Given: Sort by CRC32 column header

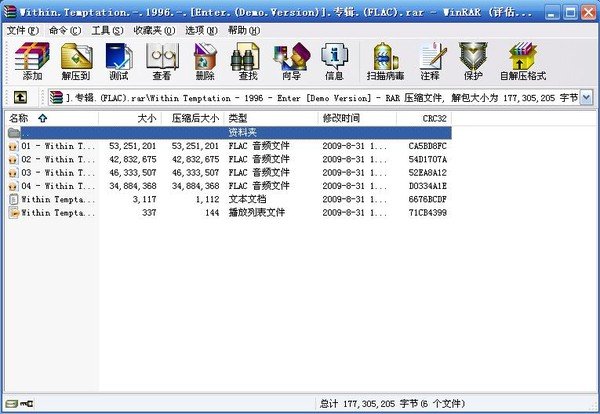Looking at the screenshot, I should 424,118.
